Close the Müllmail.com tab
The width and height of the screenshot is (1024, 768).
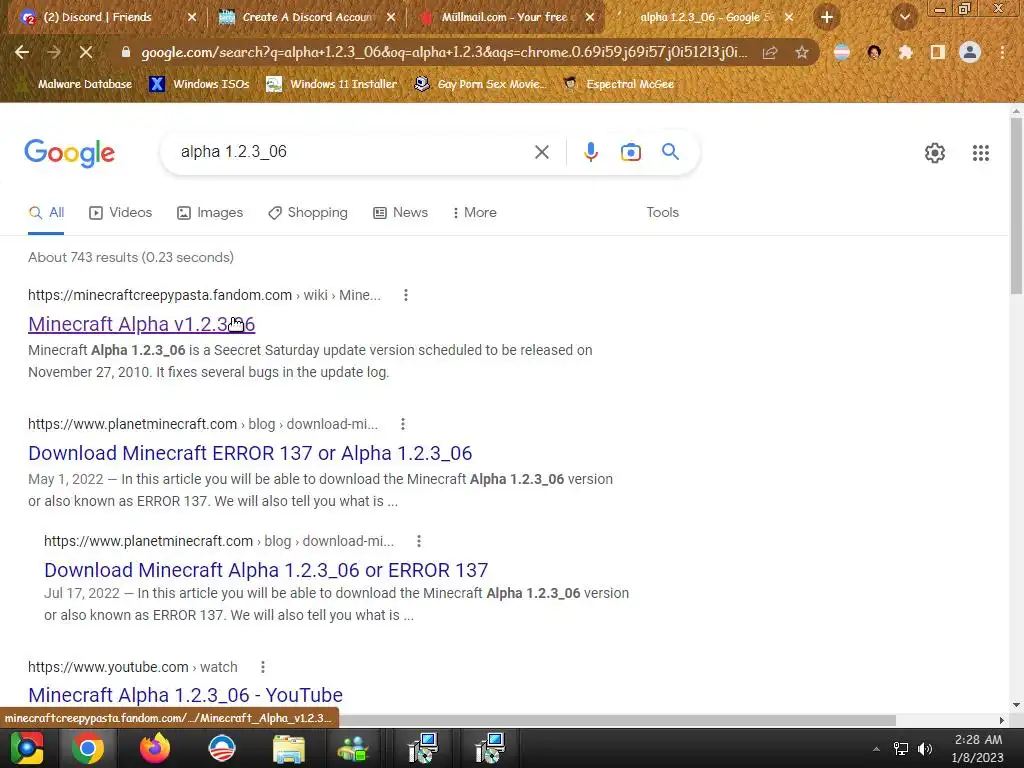coord(590,17)
